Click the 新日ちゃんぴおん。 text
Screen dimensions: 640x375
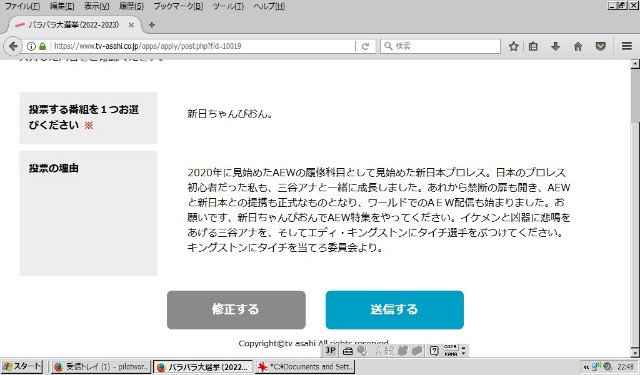230,114
